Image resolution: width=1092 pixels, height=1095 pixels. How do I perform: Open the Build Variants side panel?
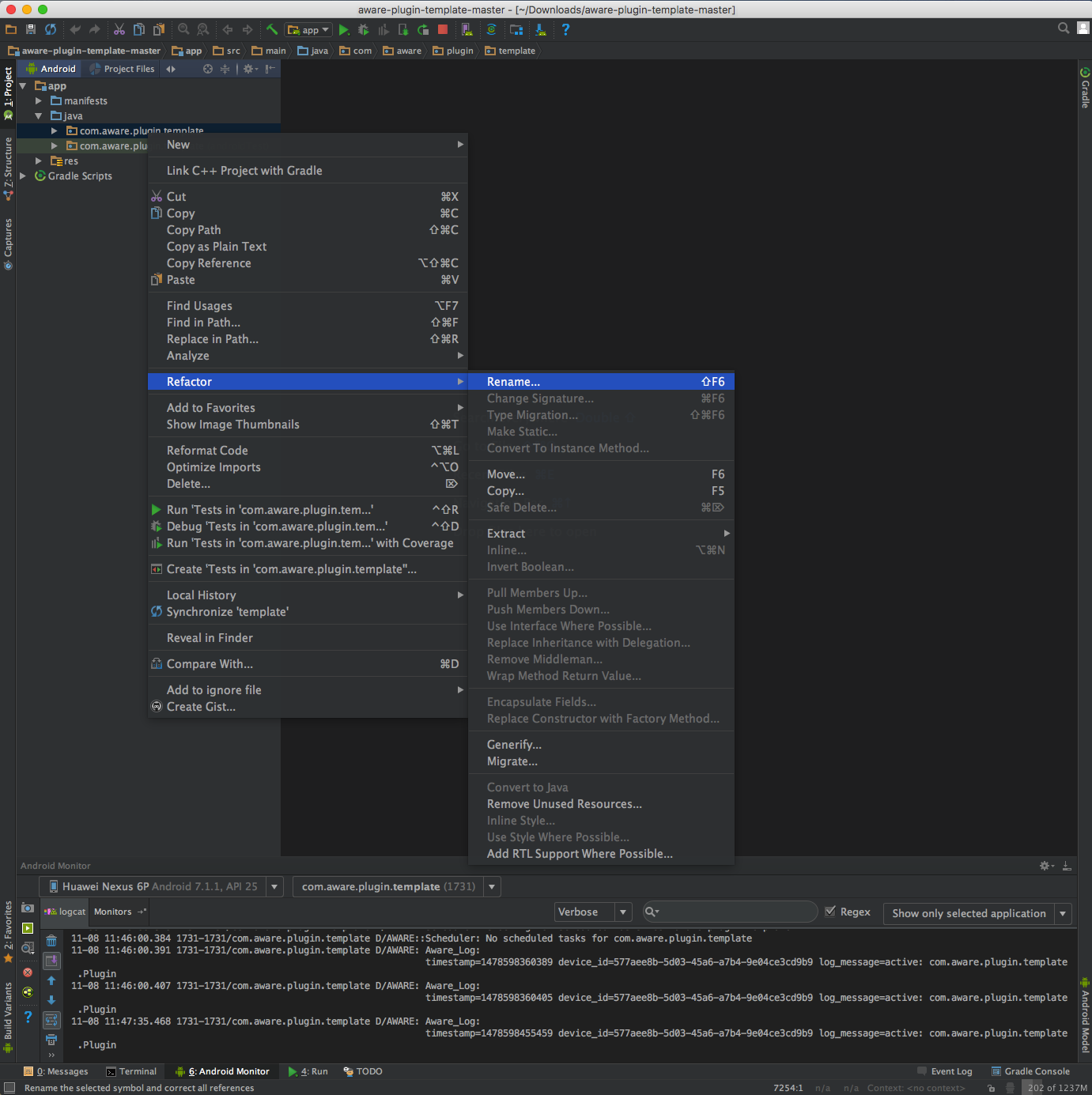coord(8,1018)
